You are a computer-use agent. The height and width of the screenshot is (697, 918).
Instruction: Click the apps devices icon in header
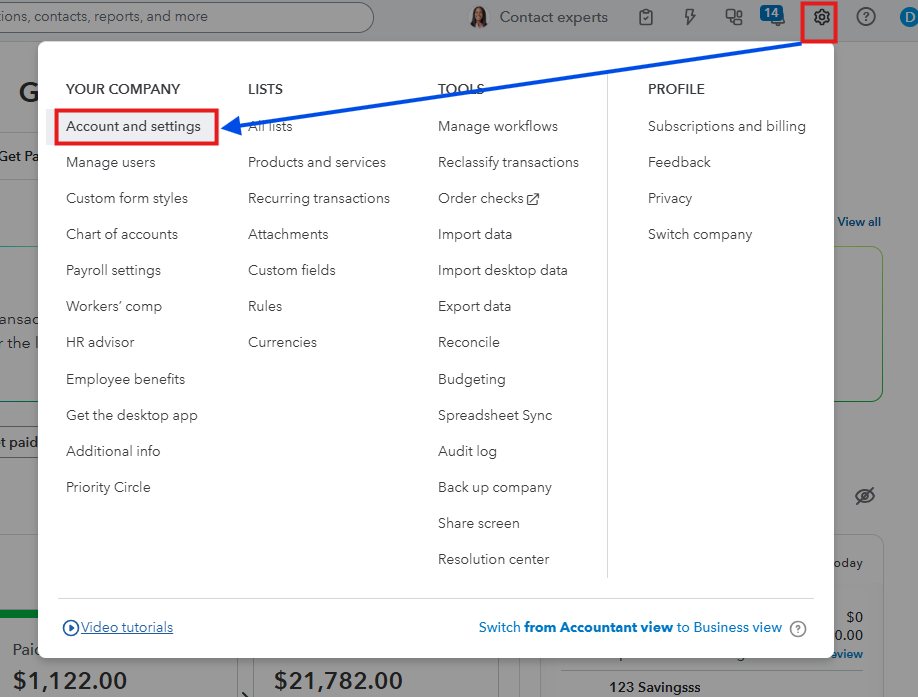(734, 17)
